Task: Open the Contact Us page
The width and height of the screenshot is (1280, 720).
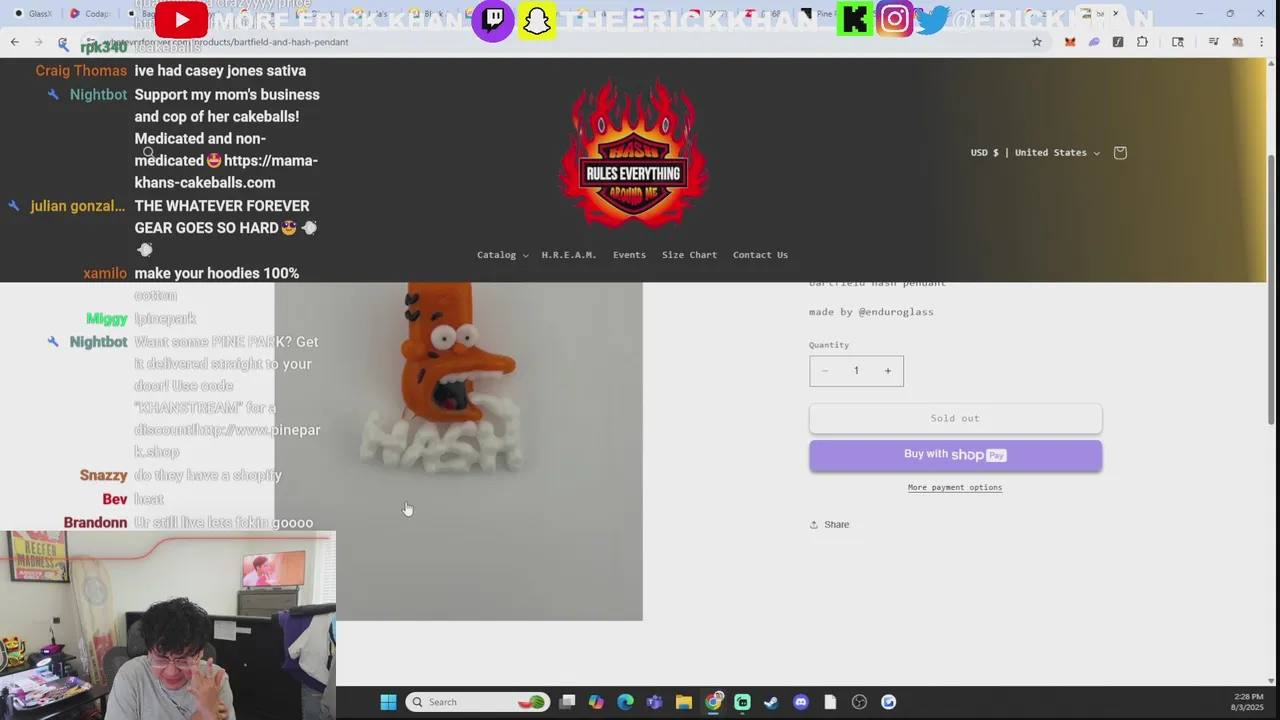Action: [x=760, y=255]
